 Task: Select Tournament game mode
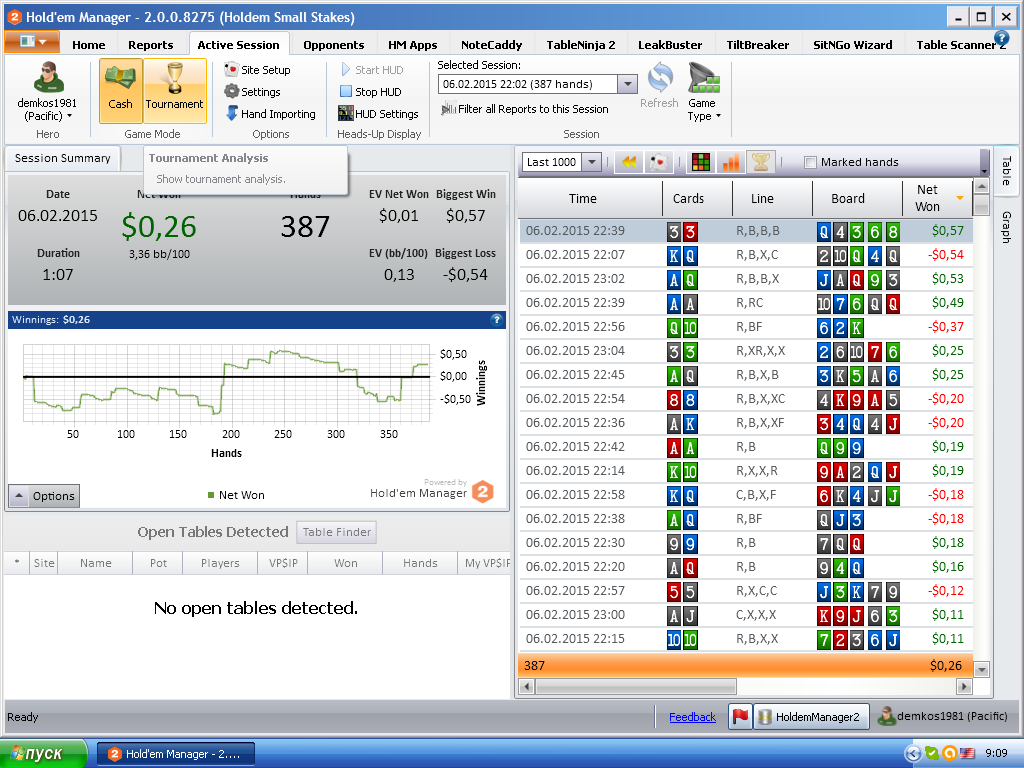pyautogui.click(x=174, y=91)
